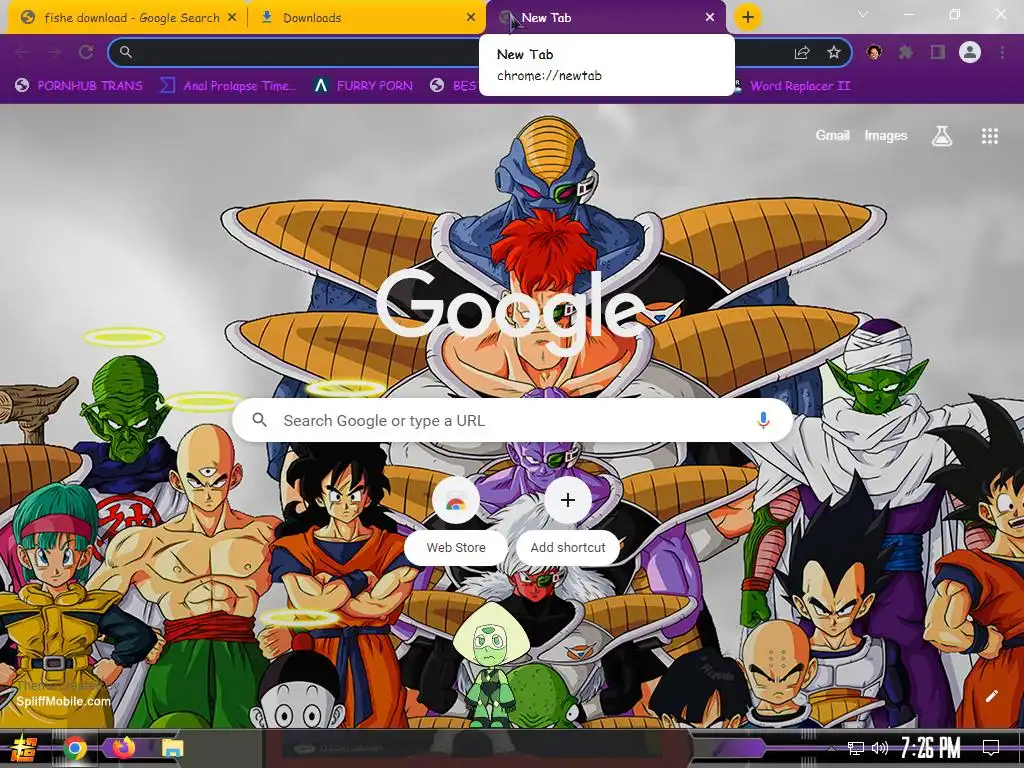Focus the Chrome address bar

(x=480, y=52)
